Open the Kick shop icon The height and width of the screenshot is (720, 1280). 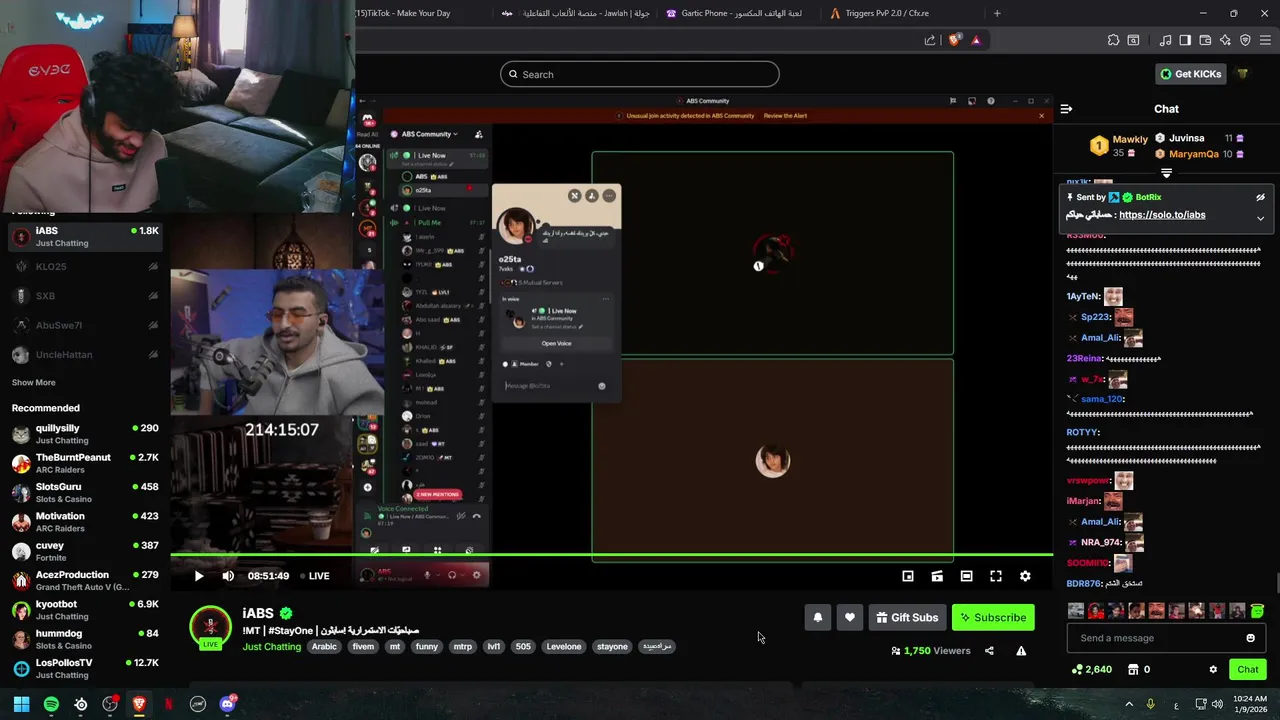click(1133, 670)
